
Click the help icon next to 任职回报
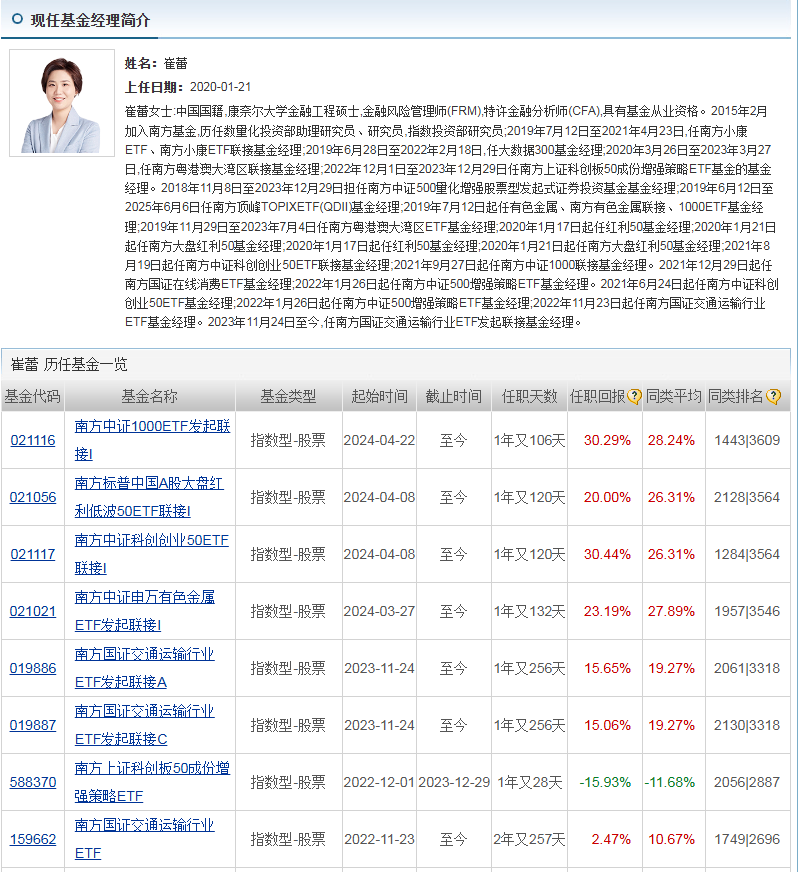[x=634, y=397]
